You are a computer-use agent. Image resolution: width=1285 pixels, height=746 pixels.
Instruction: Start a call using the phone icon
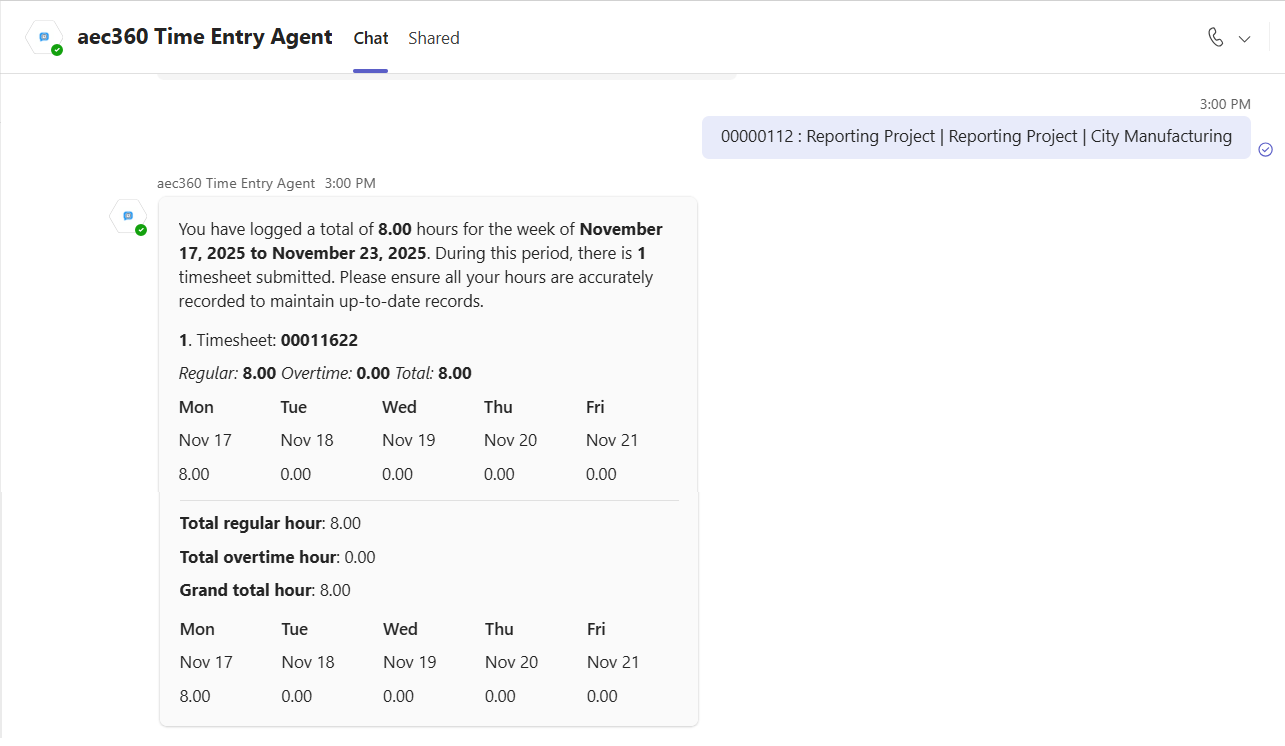(x=1215, y=38)
